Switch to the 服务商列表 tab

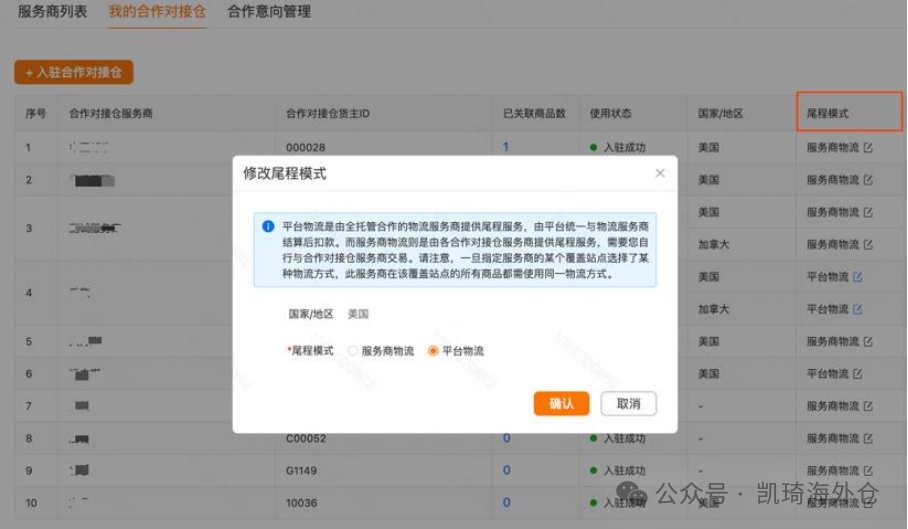point(53,12)
